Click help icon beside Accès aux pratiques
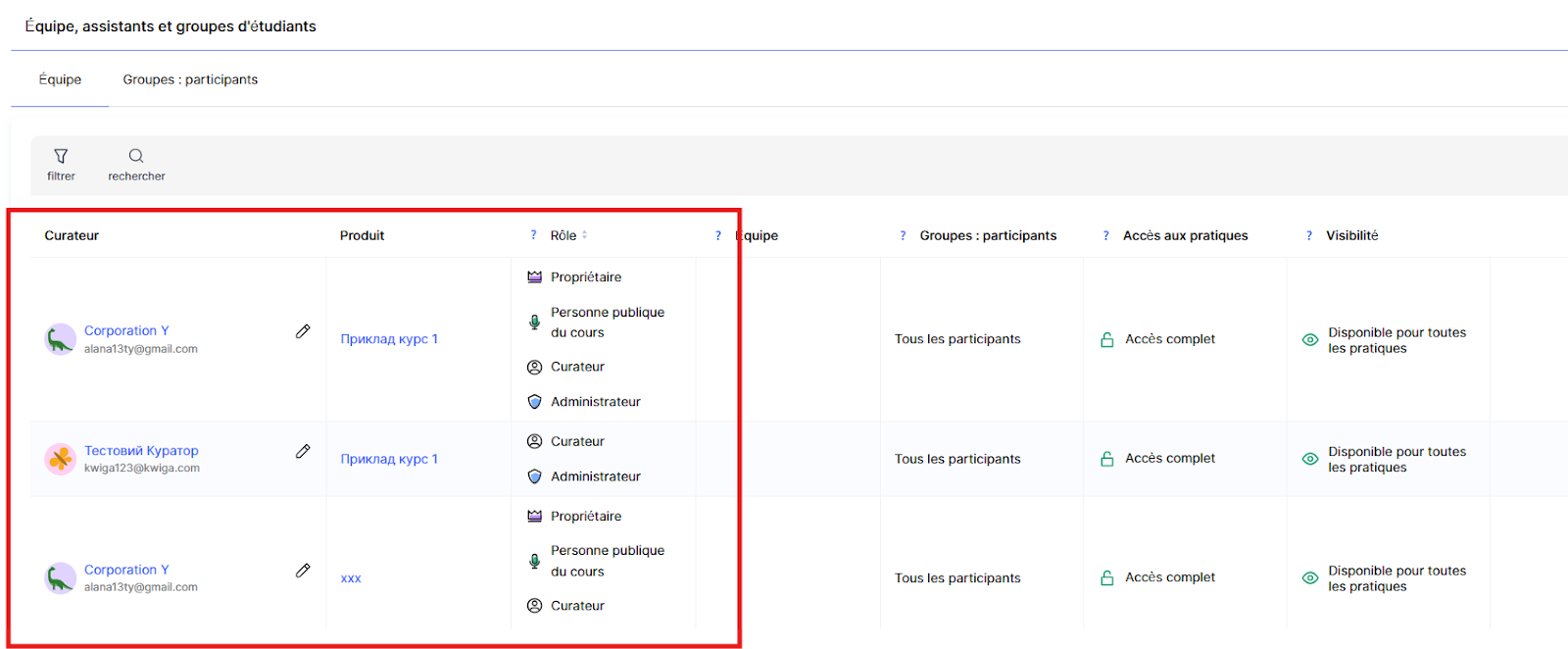The height and width of the screenshot is (649, 1568). click(1105, 235)
